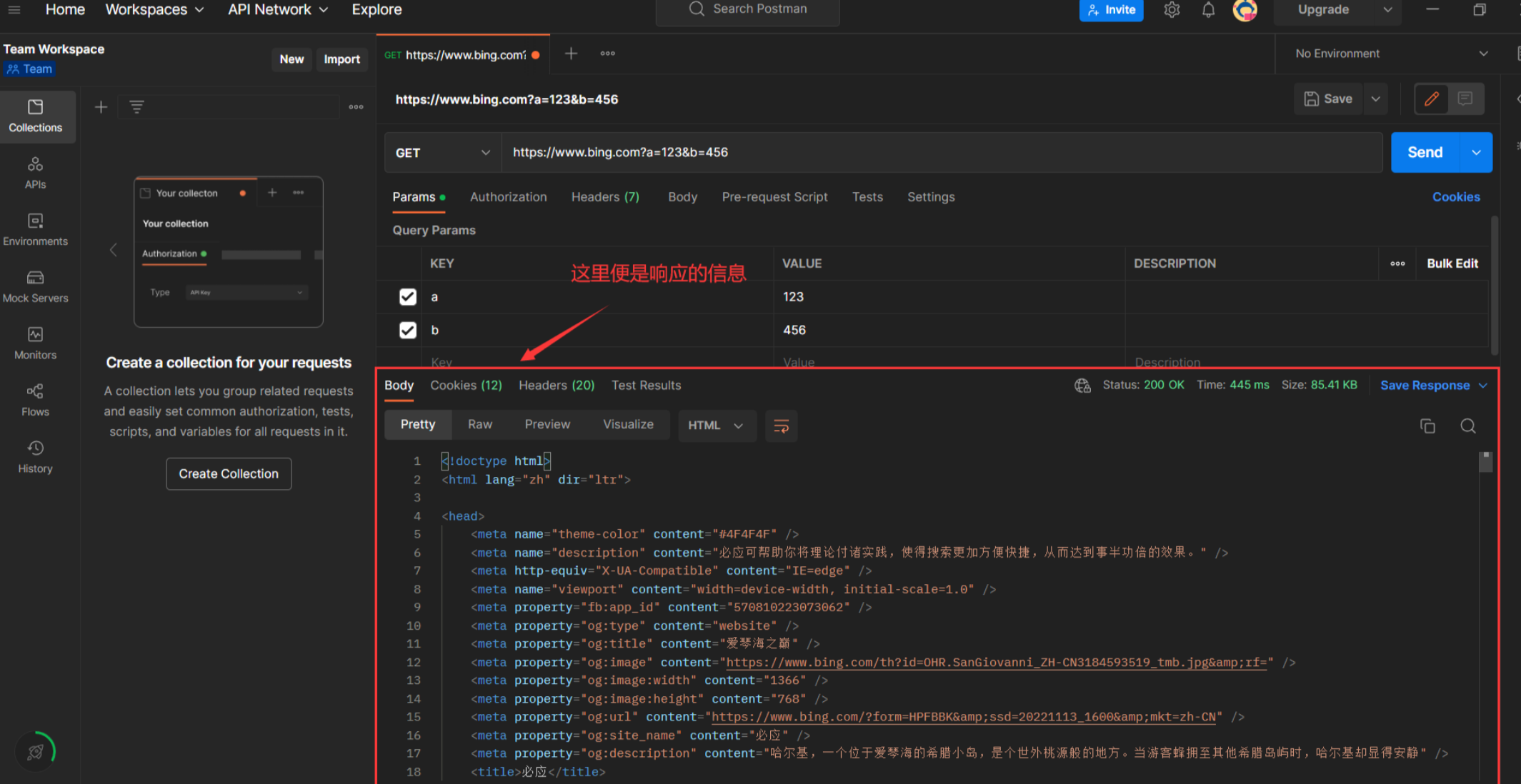Open the Collections sidebar panel

point(36,116)
